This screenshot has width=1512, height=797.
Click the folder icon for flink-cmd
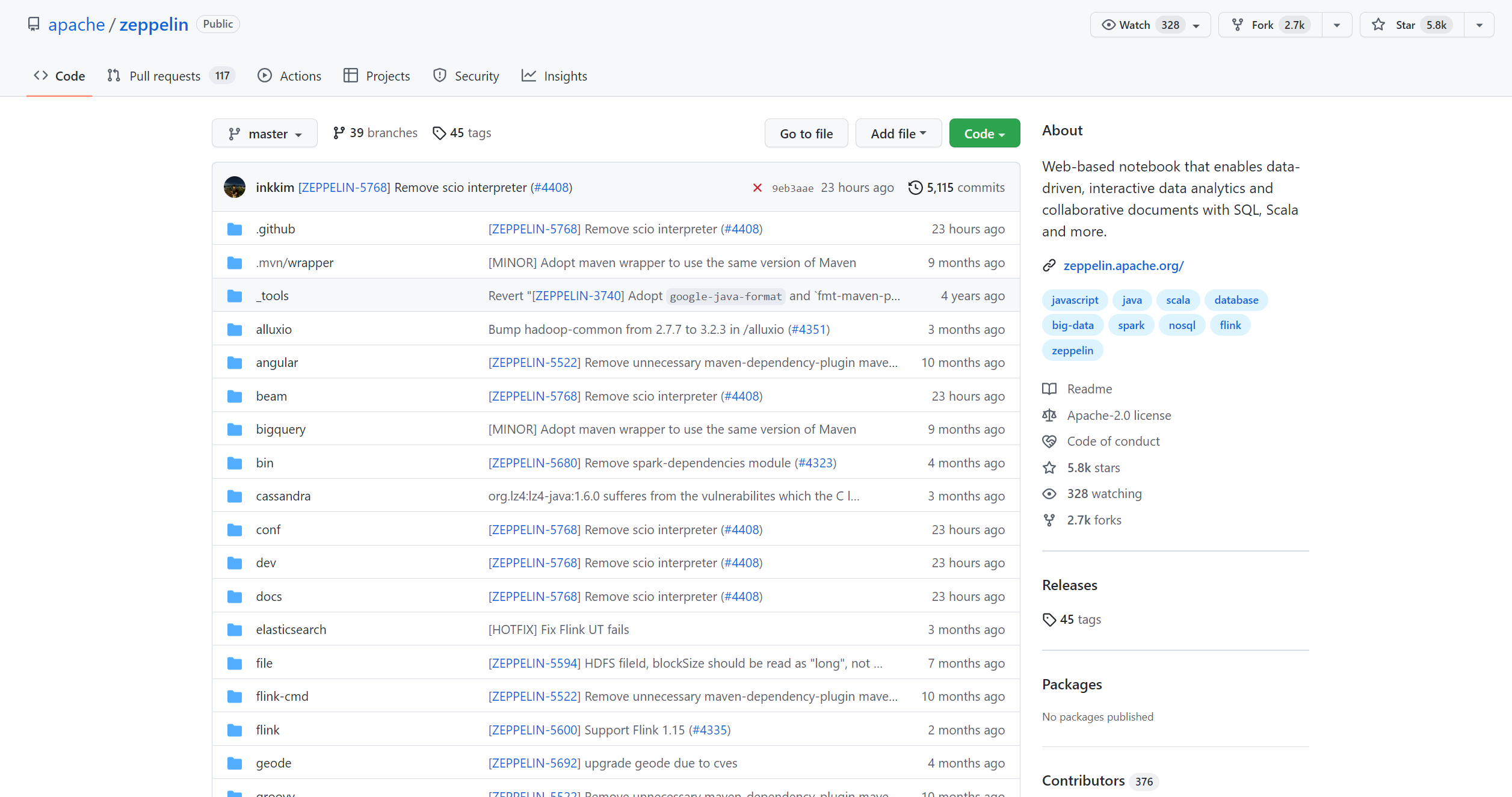point(235,697)
